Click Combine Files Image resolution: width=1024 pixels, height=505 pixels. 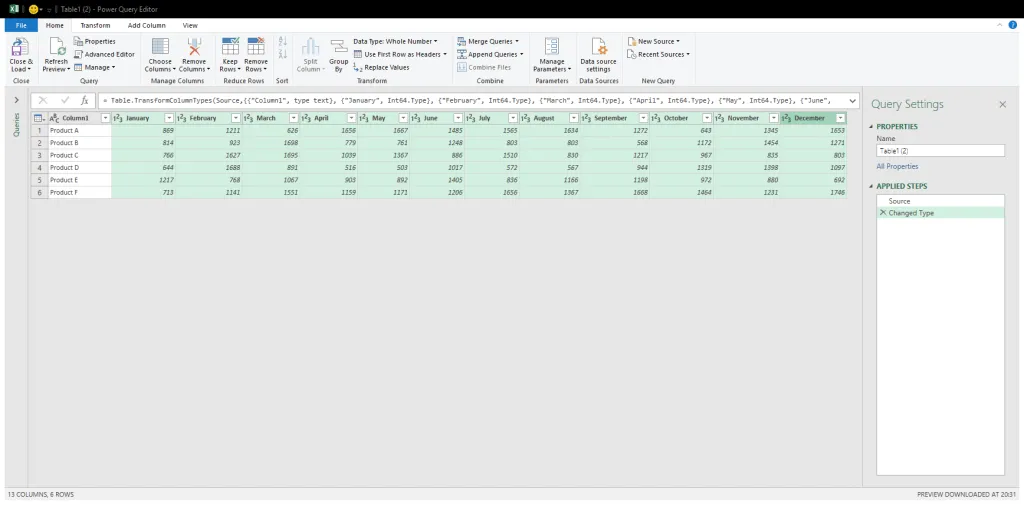pyautogui.click(x=484, y=67)
